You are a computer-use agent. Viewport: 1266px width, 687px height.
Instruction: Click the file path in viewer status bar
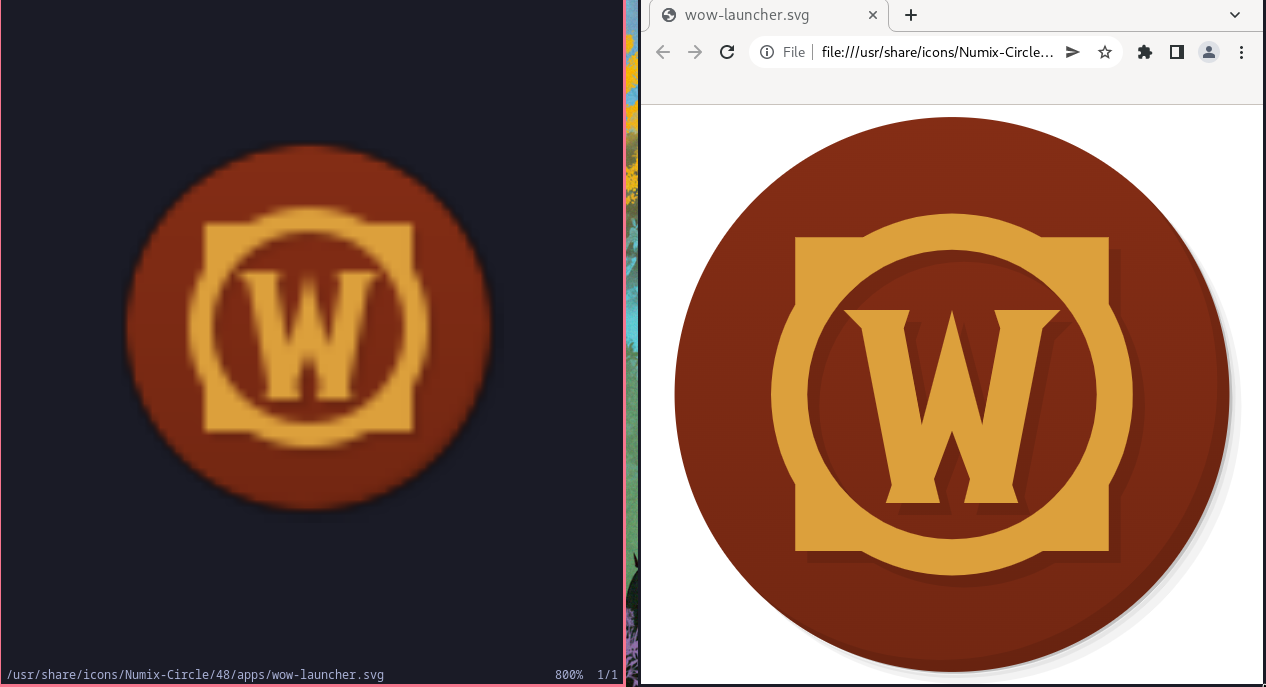click(x=195, y=675)
